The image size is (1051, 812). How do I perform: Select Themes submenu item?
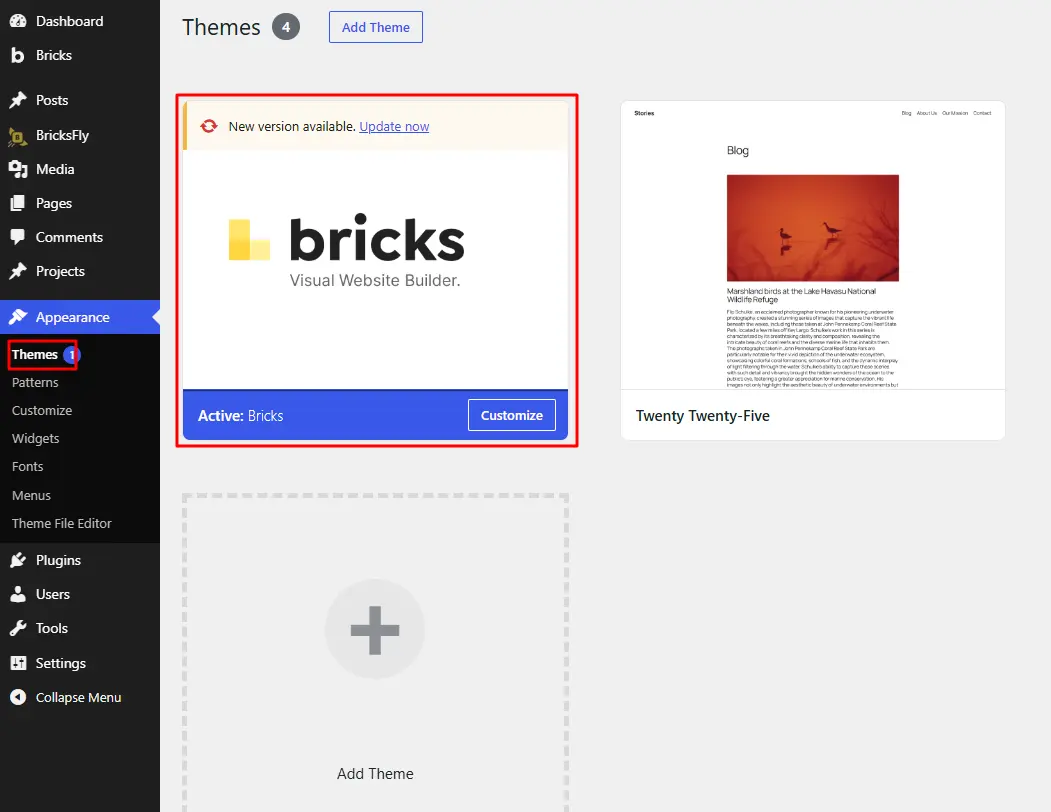(35, 354)
